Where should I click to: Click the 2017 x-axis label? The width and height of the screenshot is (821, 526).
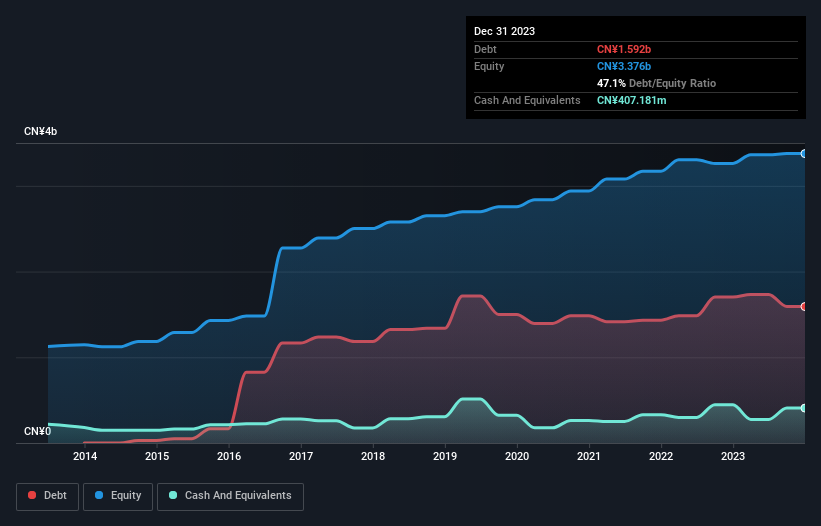point(301,456)
